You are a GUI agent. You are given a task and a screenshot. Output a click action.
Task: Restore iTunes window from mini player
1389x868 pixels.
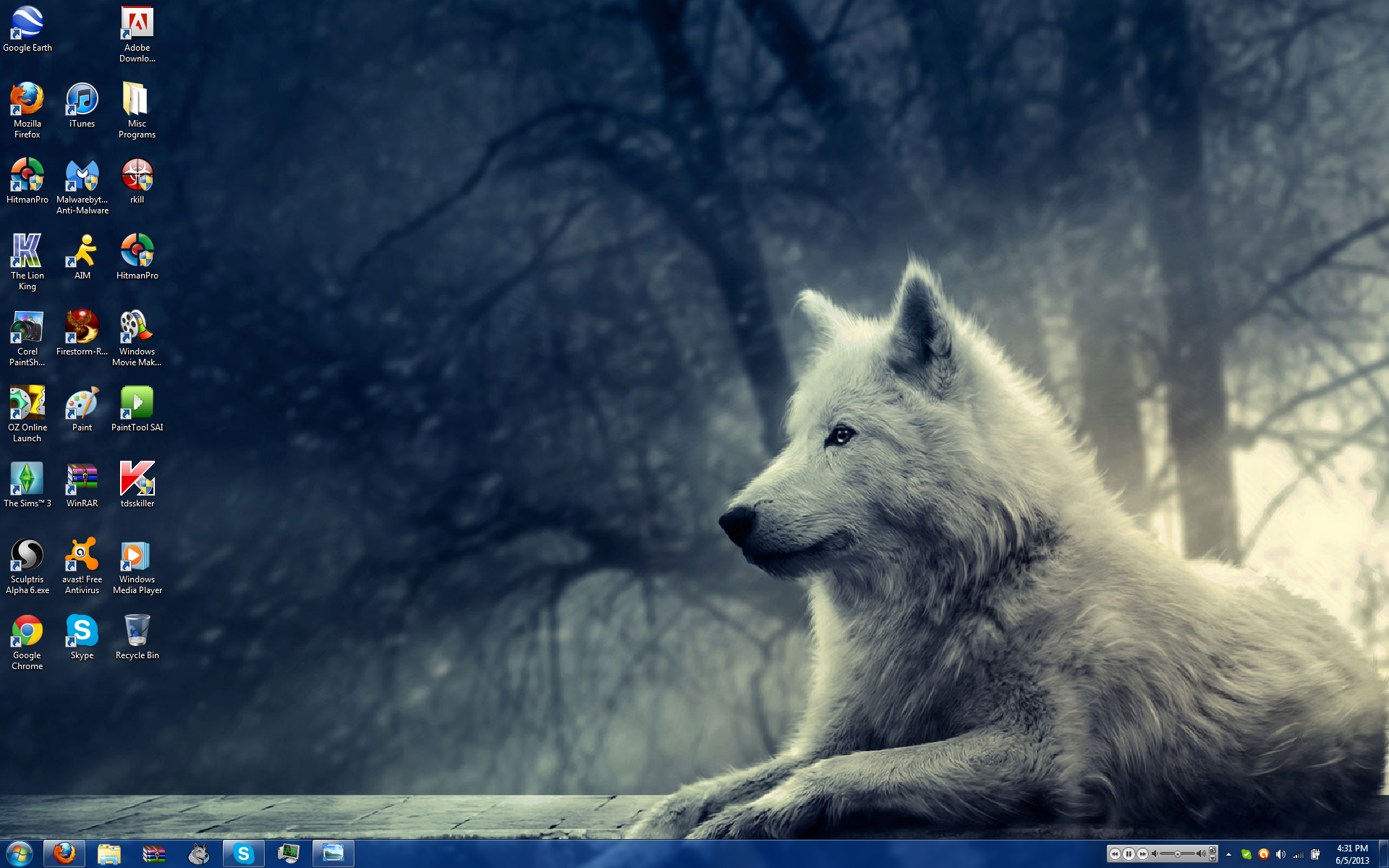(1212, 850)
